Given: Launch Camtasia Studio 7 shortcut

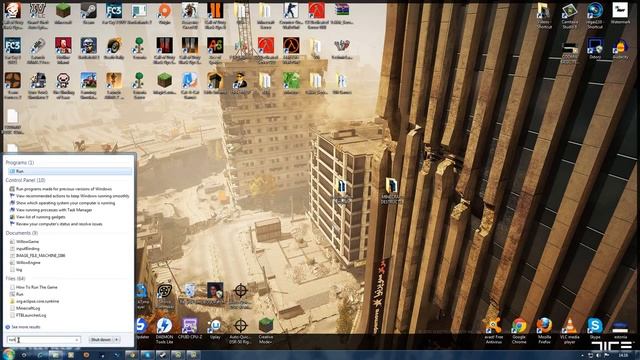Looking at the screenshot, I should (569, 16).
